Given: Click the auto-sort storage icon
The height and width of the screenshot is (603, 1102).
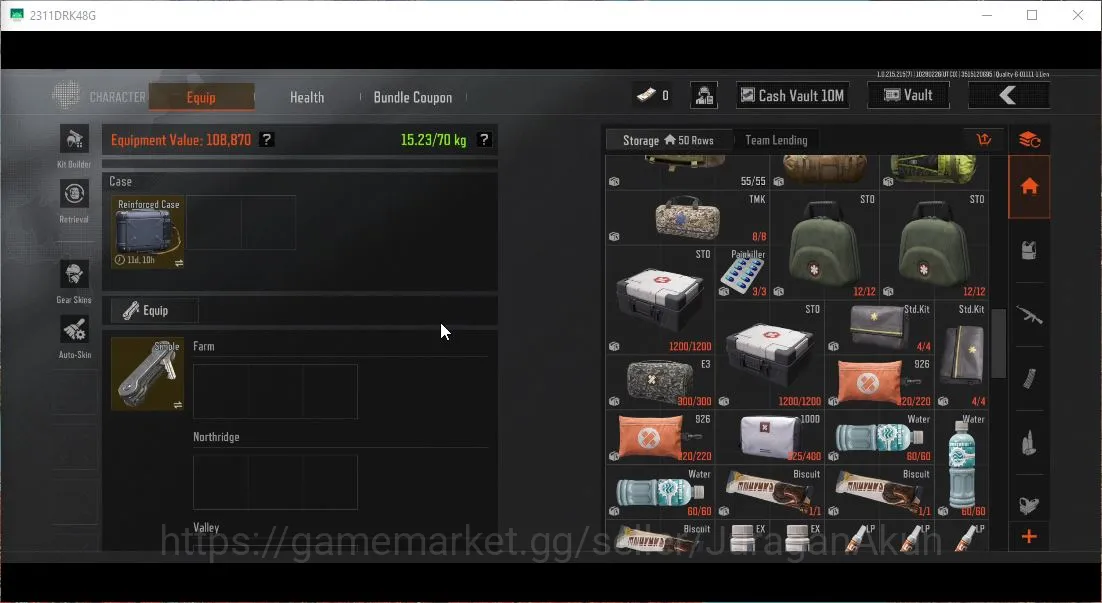Looking at the screenshot, I should tap(983, 140).
